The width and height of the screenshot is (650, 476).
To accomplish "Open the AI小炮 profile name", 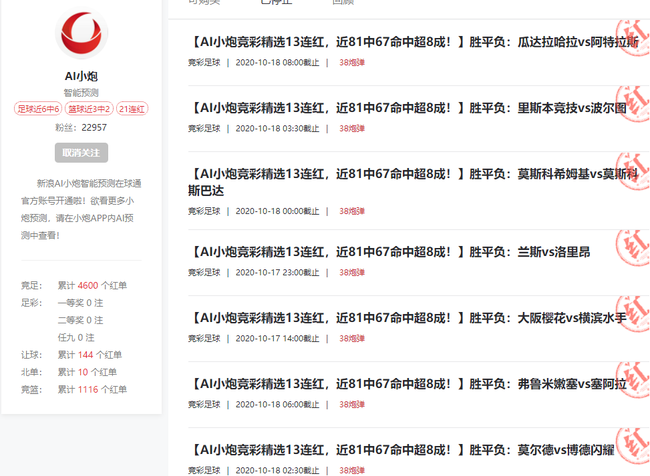I will (x=81, y=76).
